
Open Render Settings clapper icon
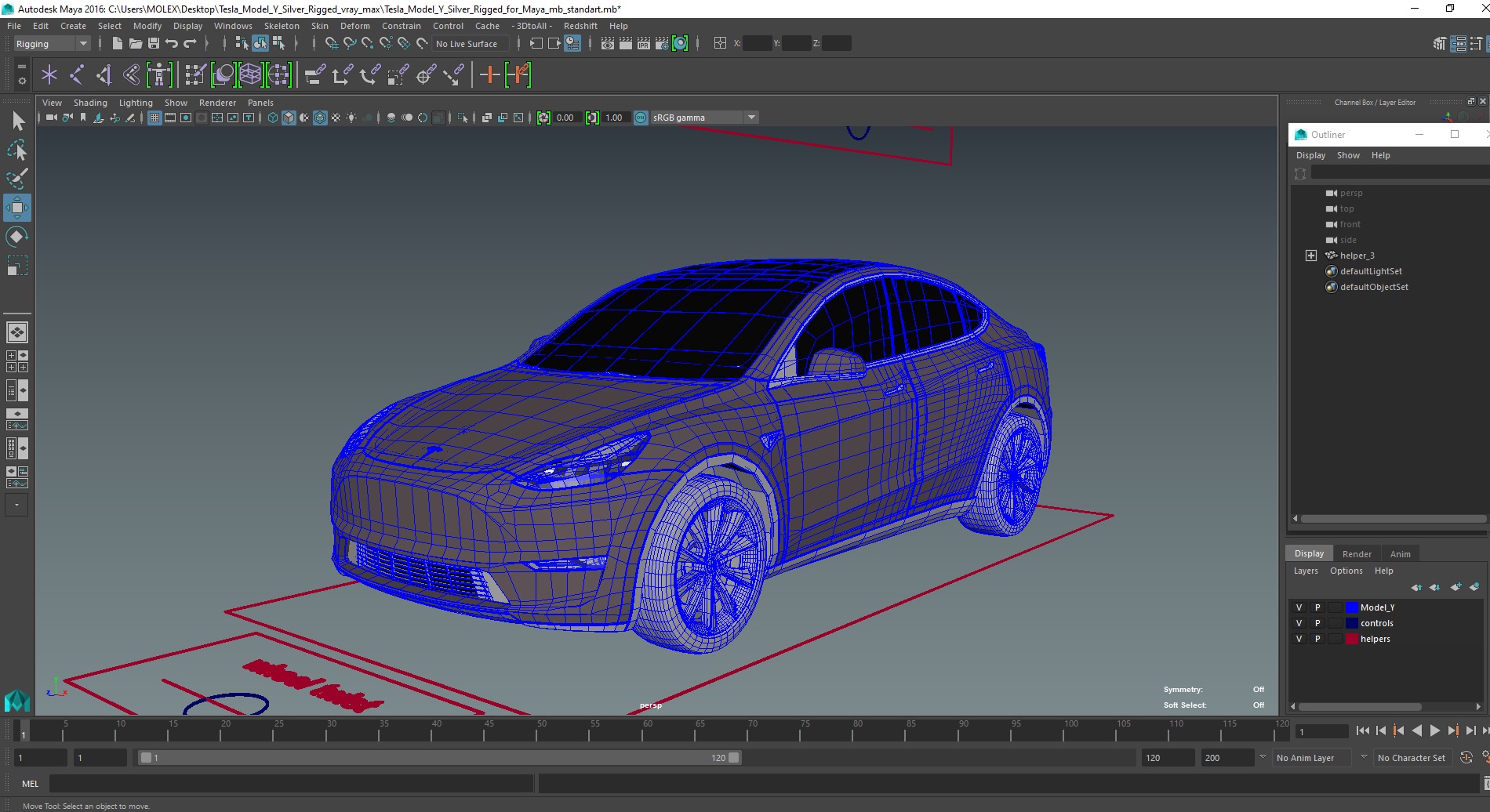662,44
